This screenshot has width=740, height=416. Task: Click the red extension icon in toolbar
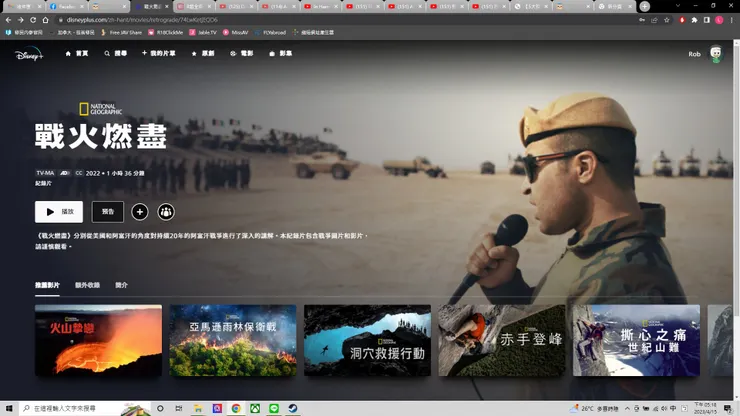coord(682,20)
